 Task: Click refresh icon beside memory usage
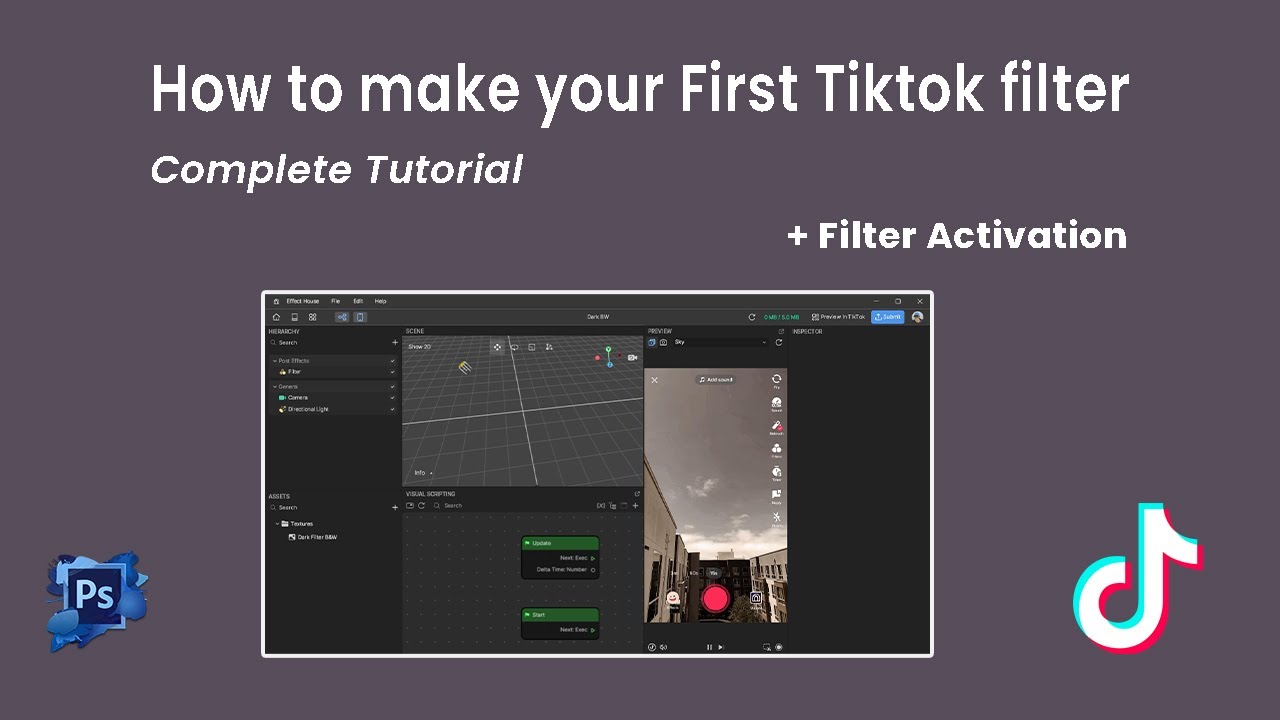coord(752,317)
